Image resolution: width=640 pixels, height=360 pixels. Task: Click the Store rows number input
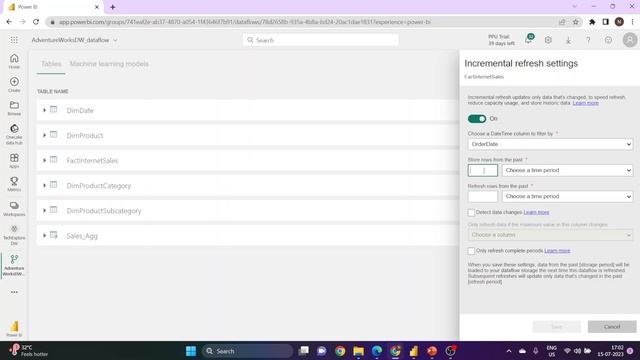tap(483, 170)
